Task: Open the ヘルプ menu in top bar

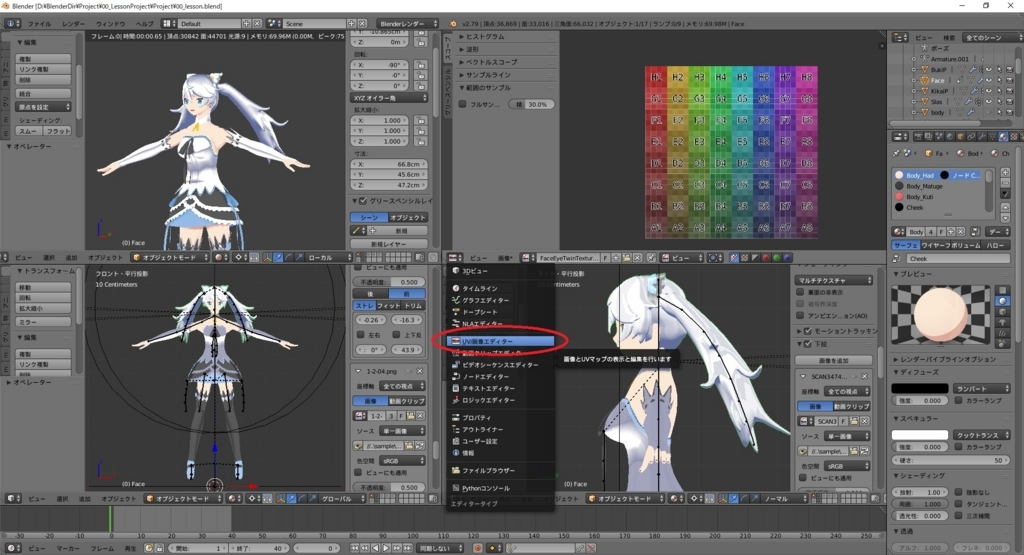Action: point(144,24)
